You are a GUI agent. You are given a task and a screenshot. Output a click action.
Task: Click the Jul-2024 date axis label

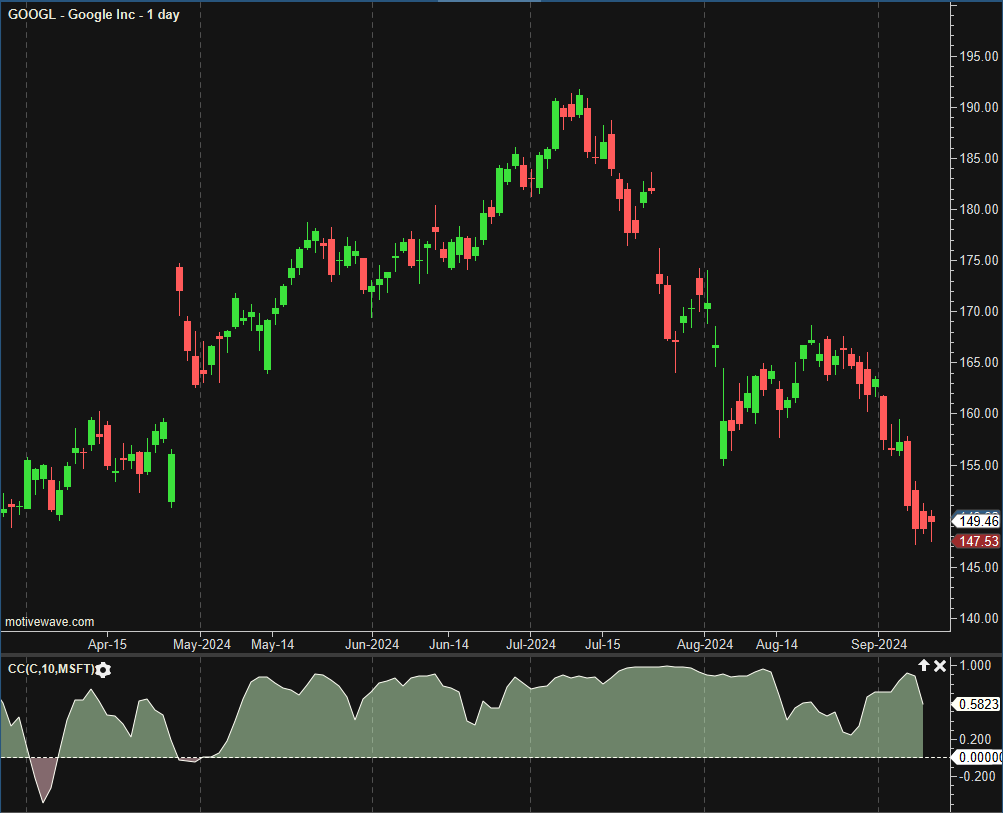coord(529,644)
